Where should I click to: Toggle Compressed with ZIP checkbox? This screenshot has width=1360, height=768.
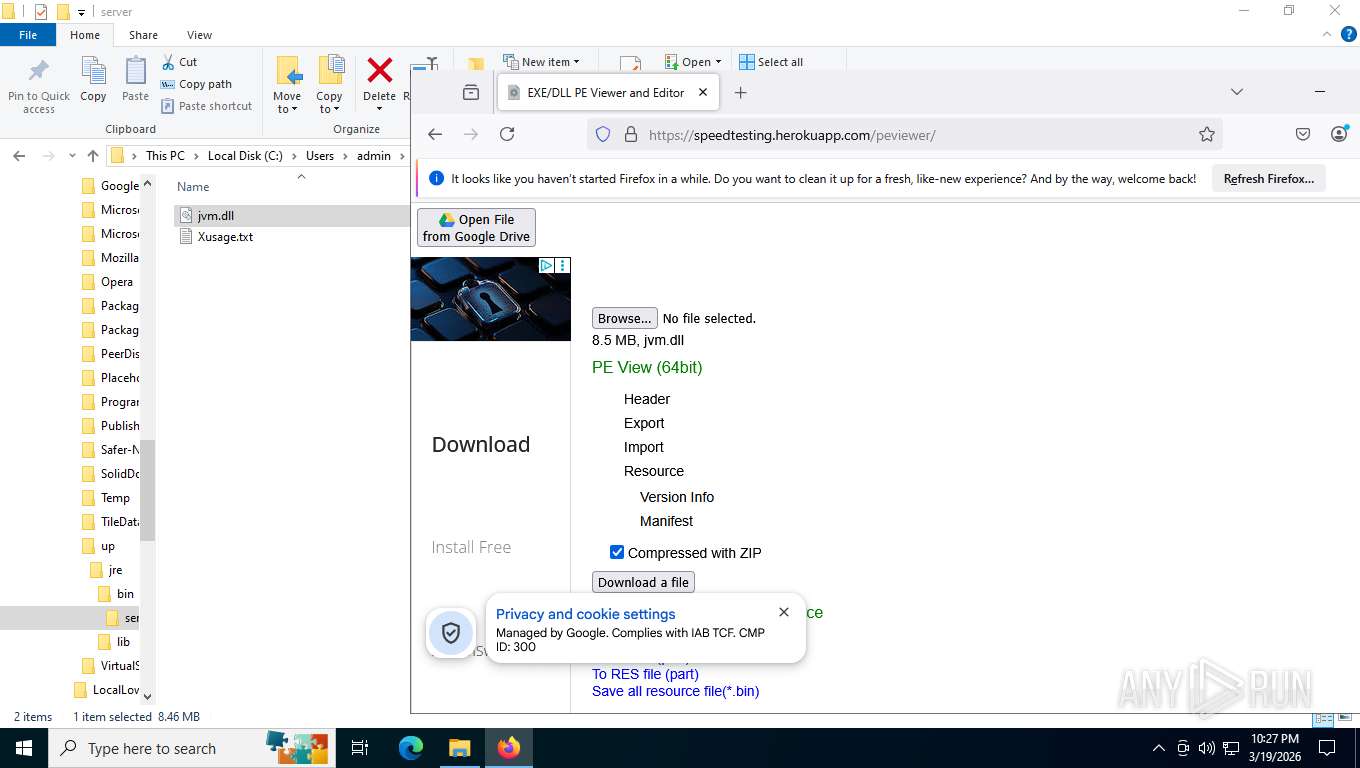click(x=617, y=552)
